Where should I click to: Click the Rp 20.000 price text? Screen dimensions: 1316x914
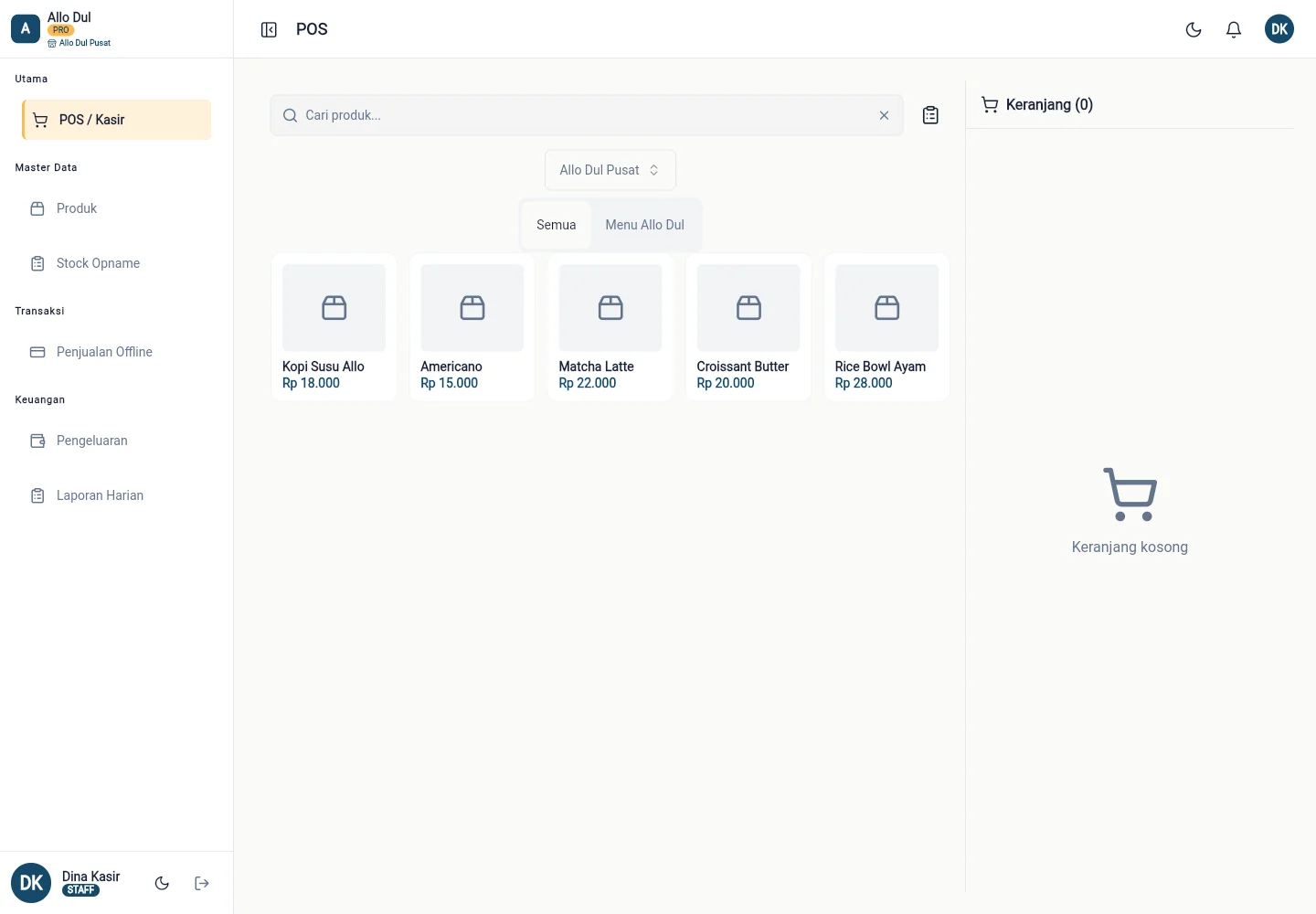pos(726,383)
